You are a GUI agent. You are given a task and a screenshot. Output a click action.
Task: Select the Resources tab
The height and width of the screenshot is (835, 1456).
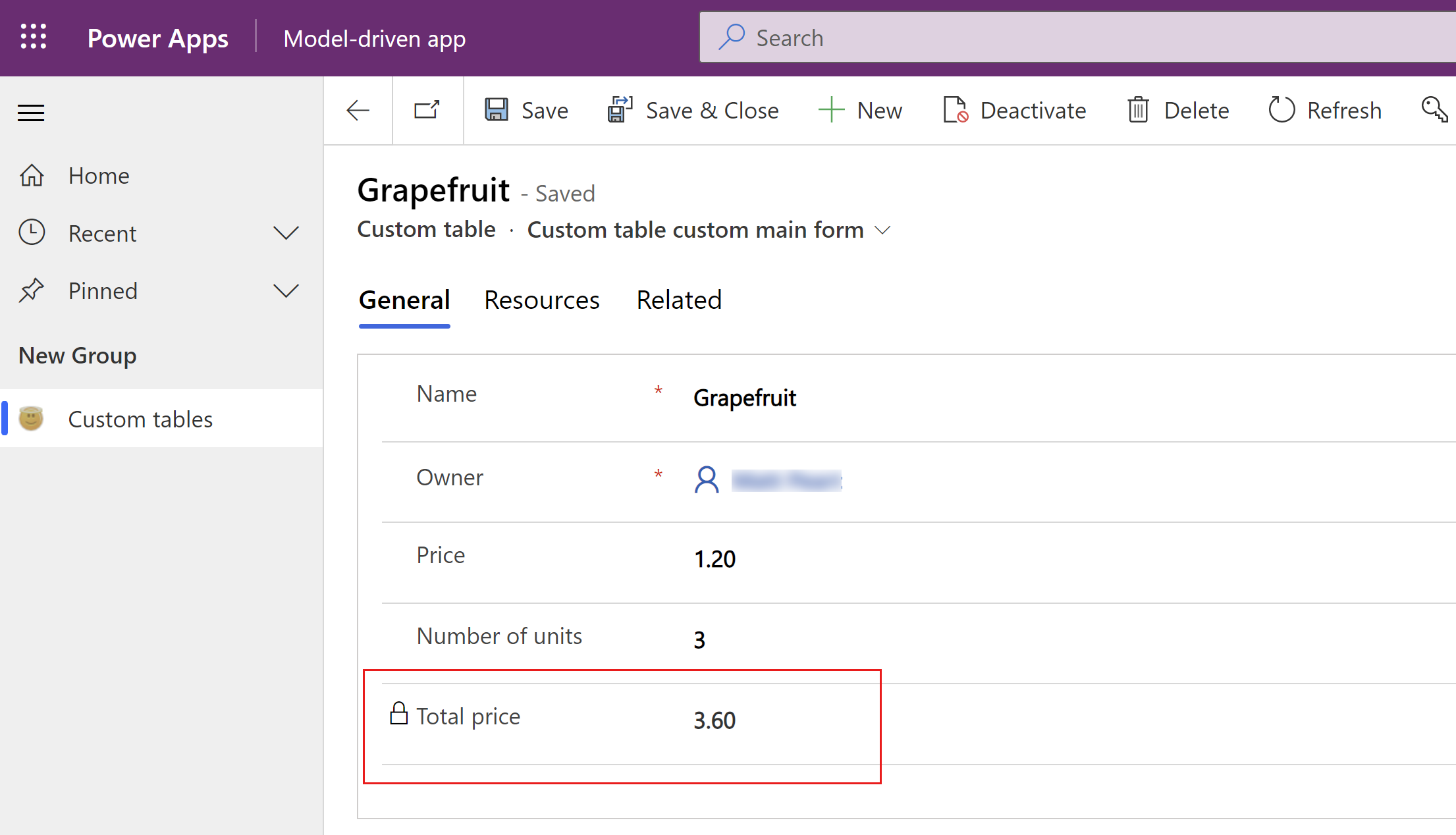click(541, 298)
